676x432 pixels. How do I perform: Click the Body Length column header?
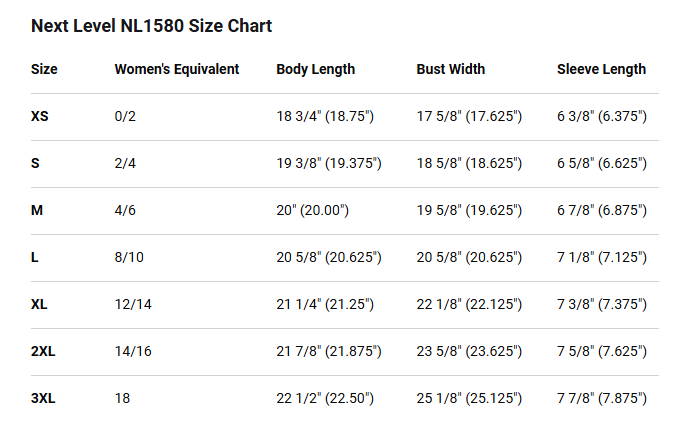pos(316,69)
